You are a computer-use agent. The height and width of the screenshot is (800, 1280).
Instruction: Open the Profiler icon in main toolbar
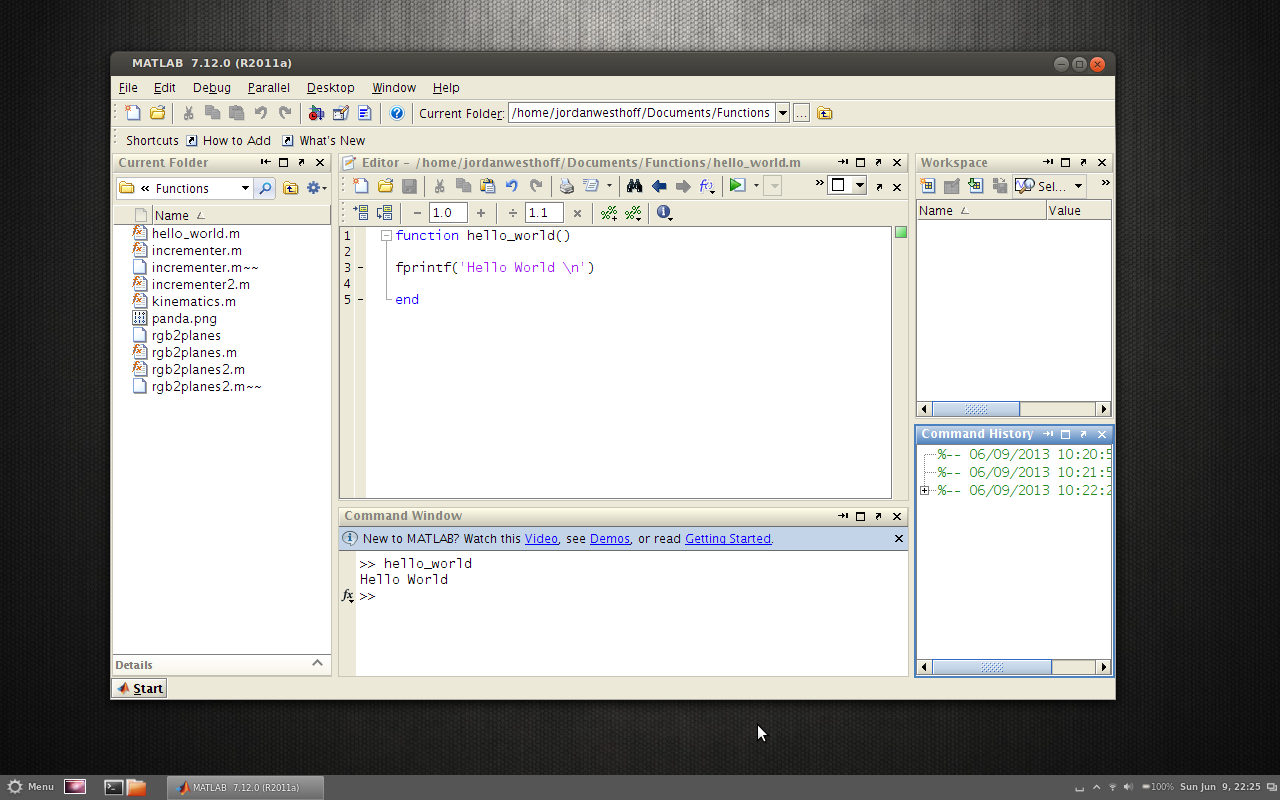pos(365,113)
